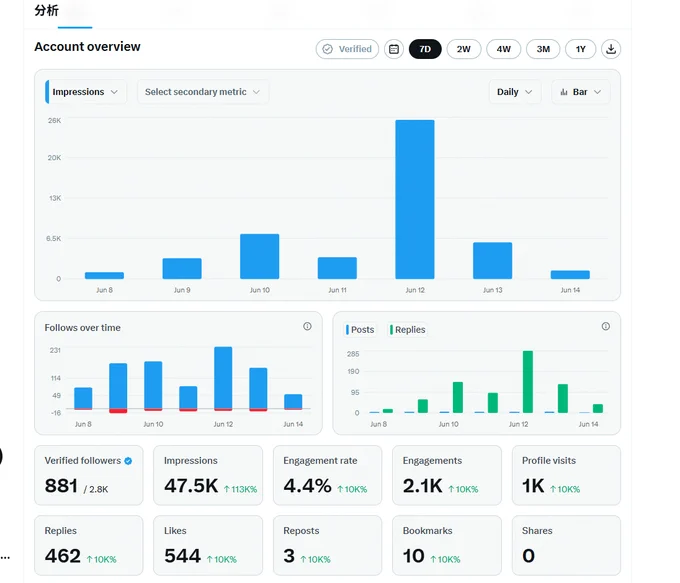Open the calendar date picker icon
The height and width of the screenshot is (583, 680).
click(x=393, y=49)
